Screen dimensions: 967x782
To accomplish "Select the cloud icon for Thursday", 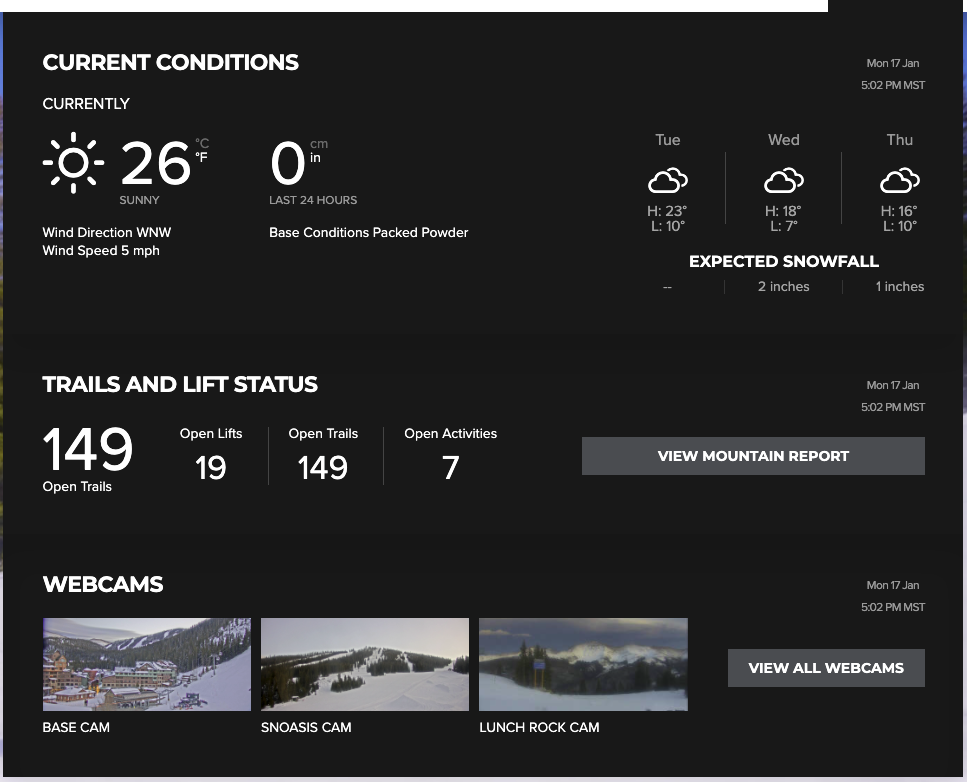I will coord(899,180).
